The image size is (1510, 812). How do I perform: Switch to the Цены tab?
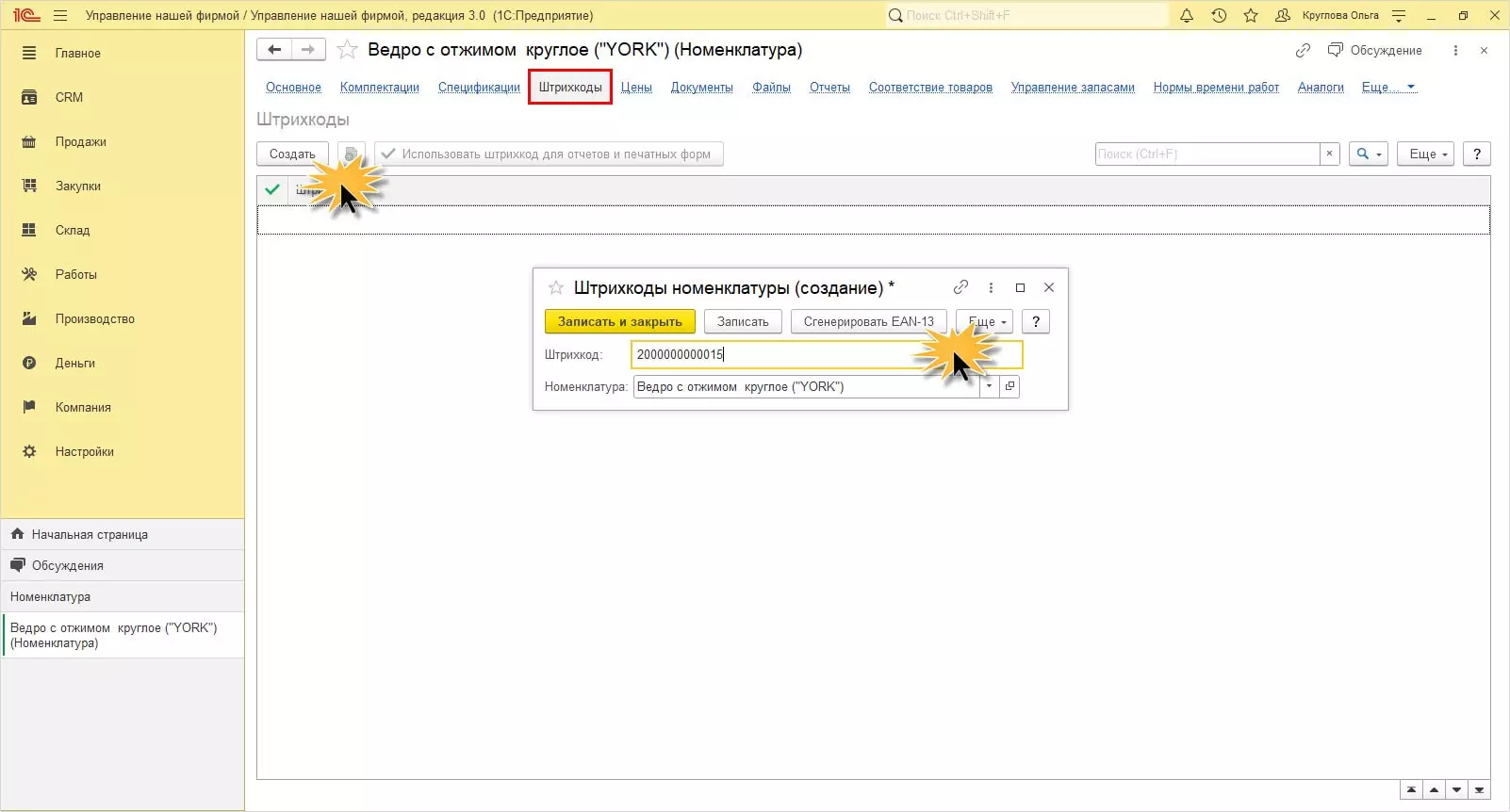(636, 88)
